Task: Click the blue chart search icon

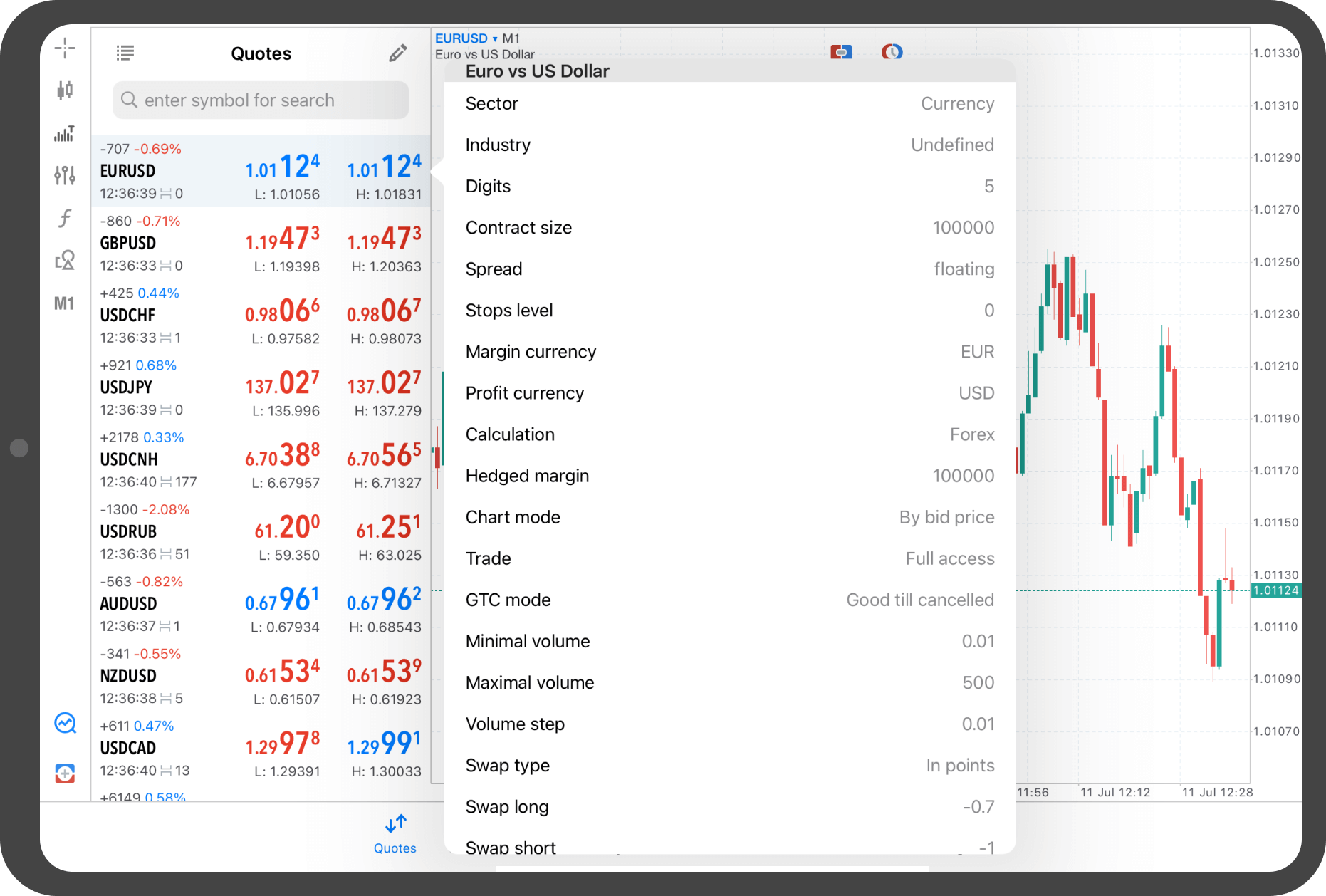Action: 66,724
